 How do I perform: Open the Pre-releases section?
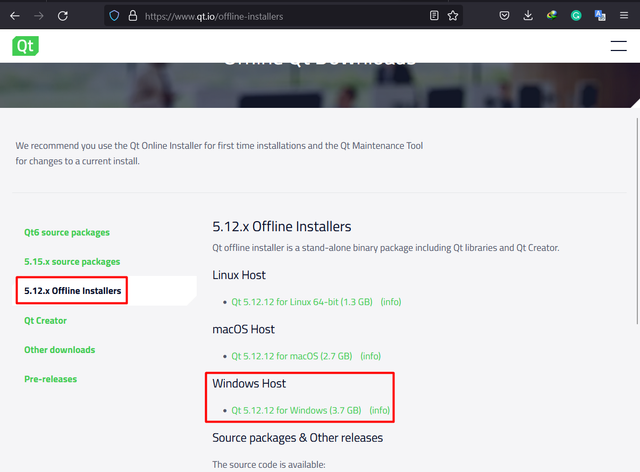tap(51, 379)
